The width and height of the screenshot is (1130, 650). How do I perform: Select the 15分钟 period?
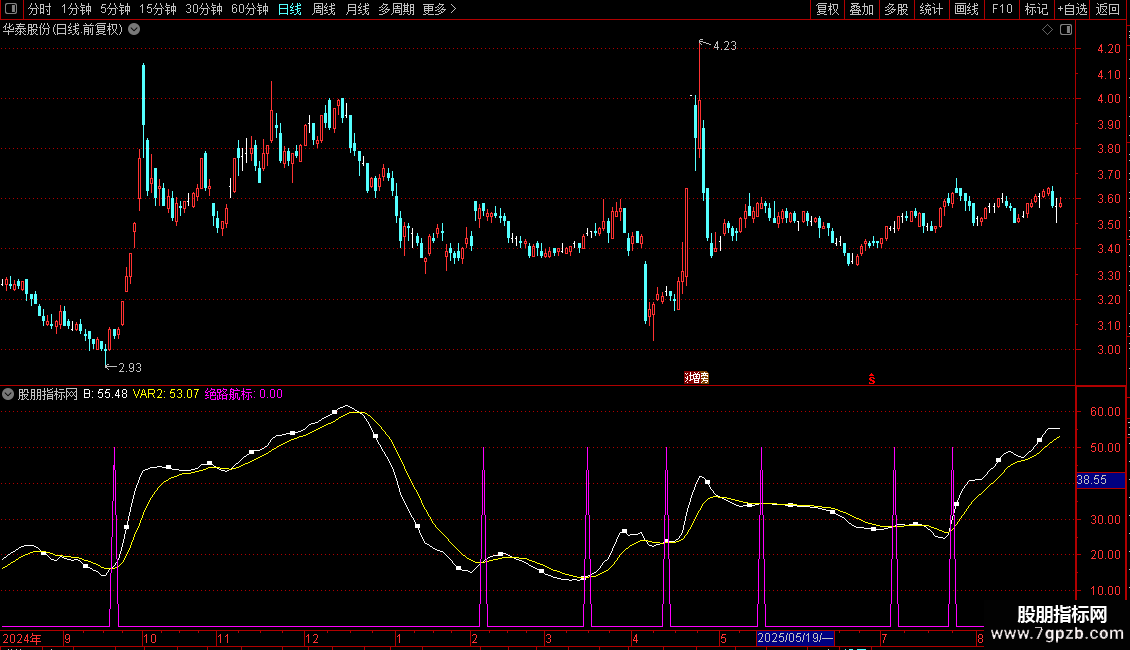[158, 9]
